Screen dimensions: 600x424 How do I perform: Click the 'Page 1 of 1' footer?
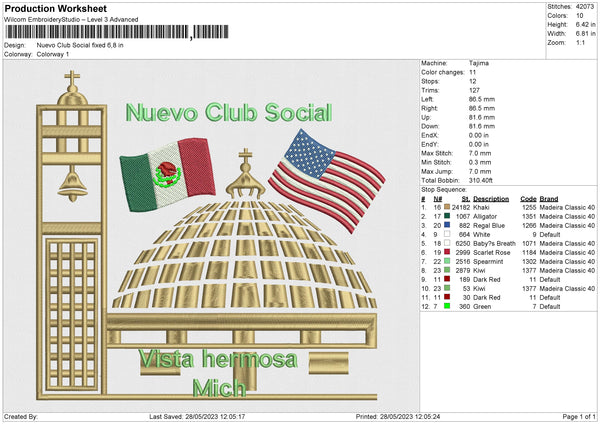click(579, 416)
